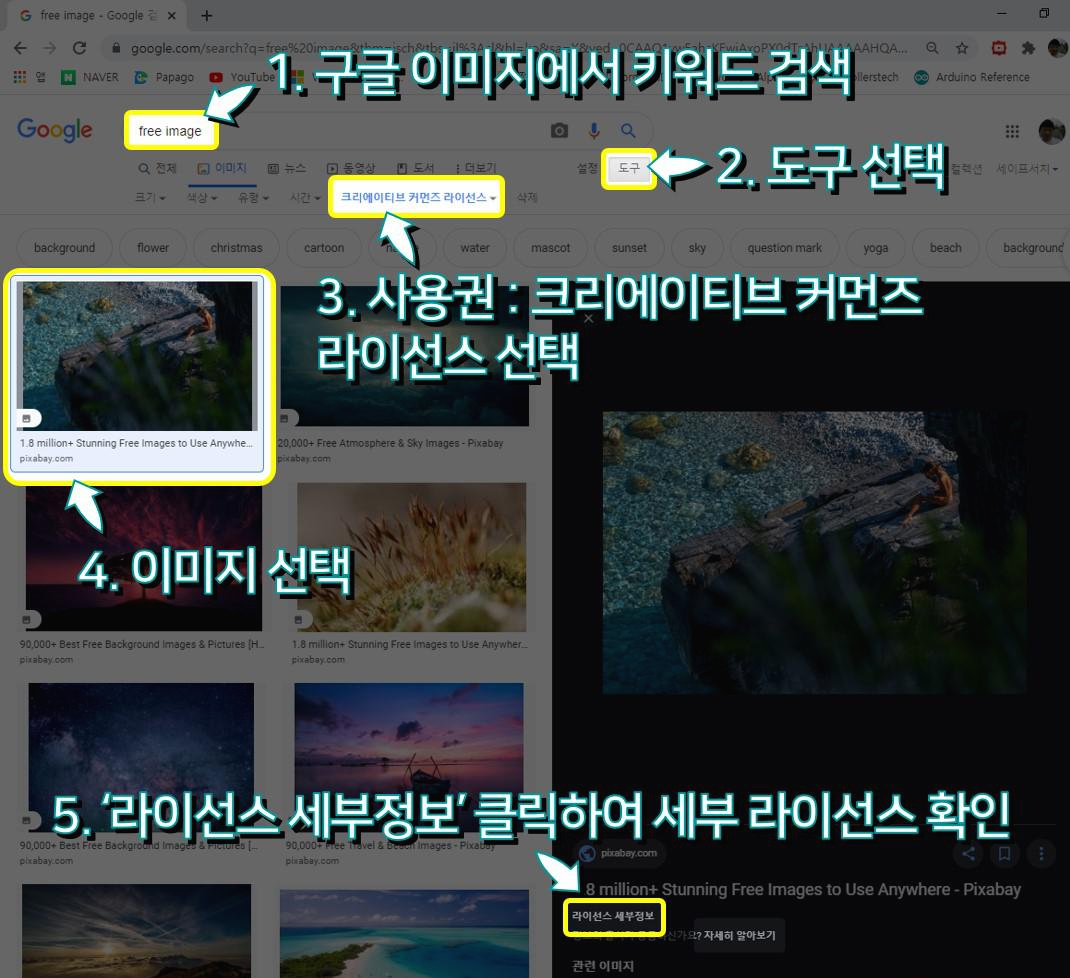Viewport: 1070px width, 978px height.
Task: Select the 'cartoon' suggestion chip
Action: (x=324, y=248)
